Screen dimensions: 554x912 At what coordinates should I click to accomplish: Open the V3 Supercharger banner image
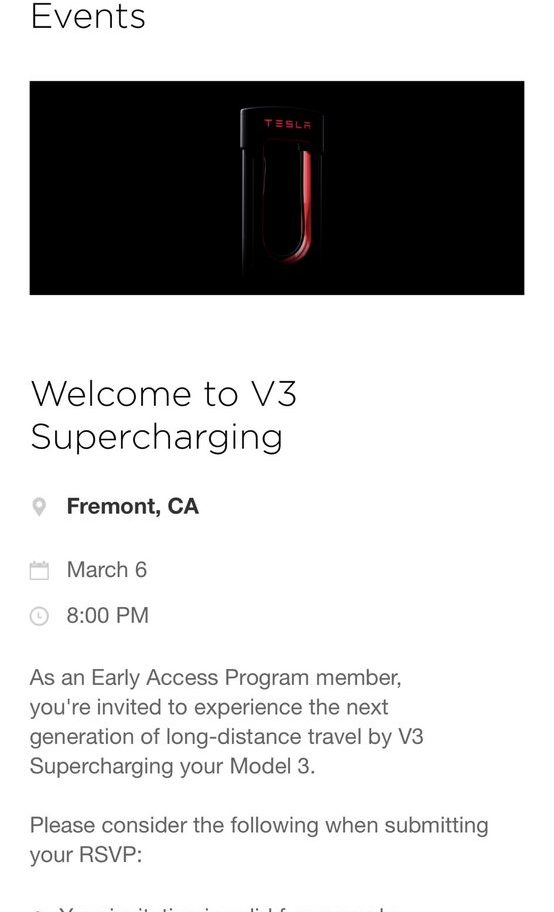277,188
